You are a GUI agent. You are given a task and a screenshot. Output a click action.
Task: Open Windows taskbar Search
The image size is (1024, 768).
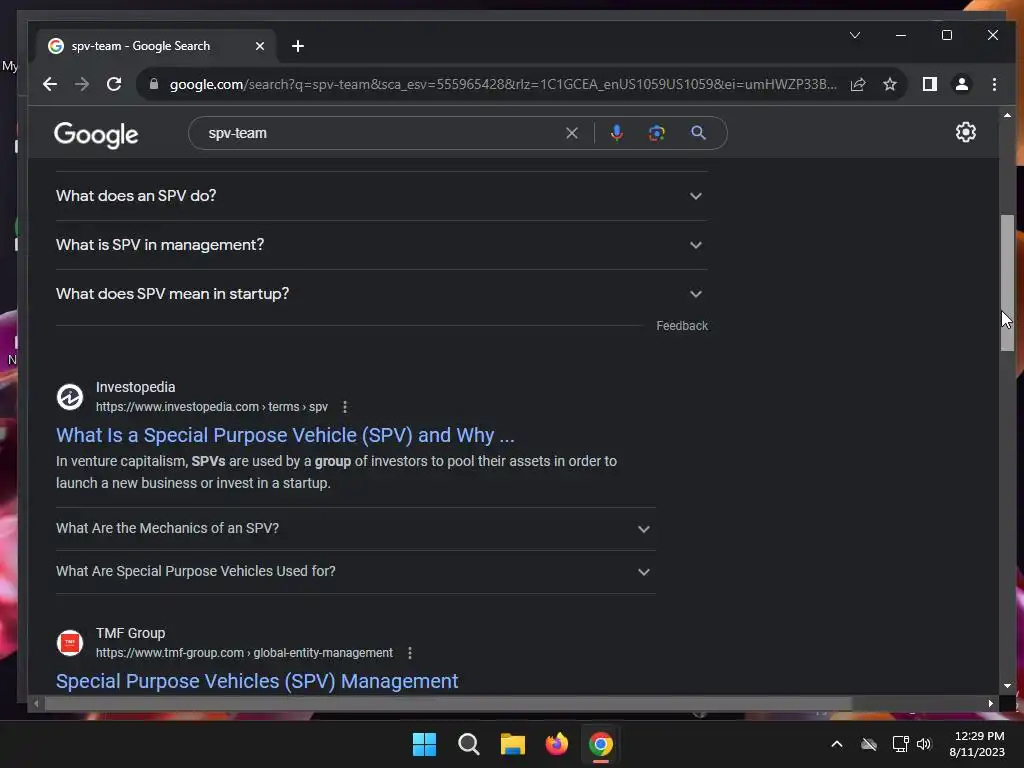468,744
